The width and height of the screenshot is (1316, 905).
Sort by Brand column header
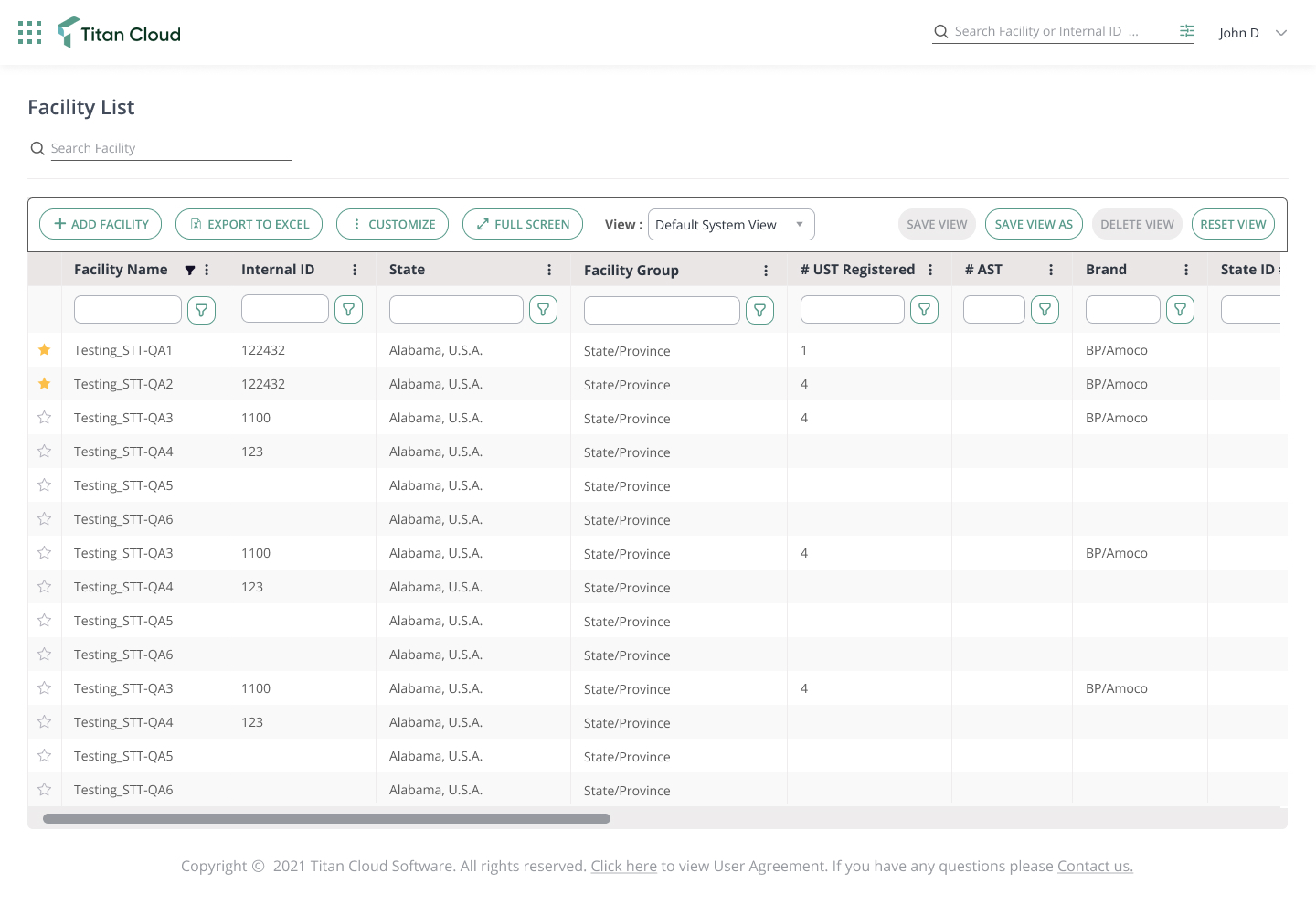coord(1106,270)
